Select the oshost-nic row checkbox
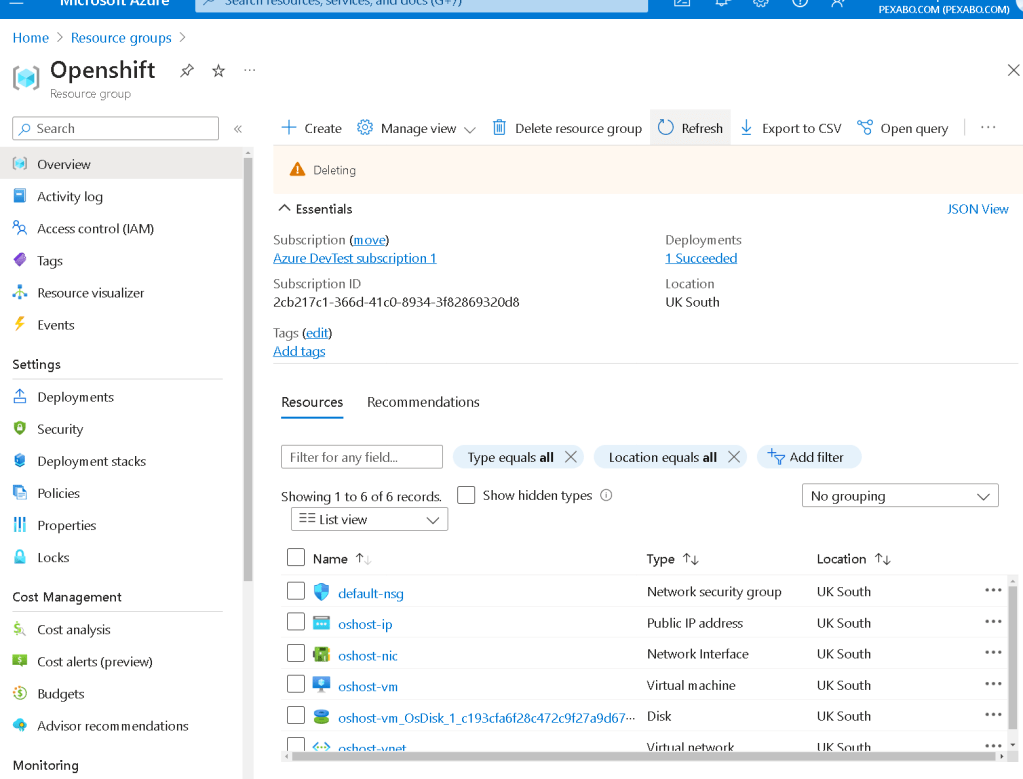Screen dimensions: 1023x779 [296, 653]
